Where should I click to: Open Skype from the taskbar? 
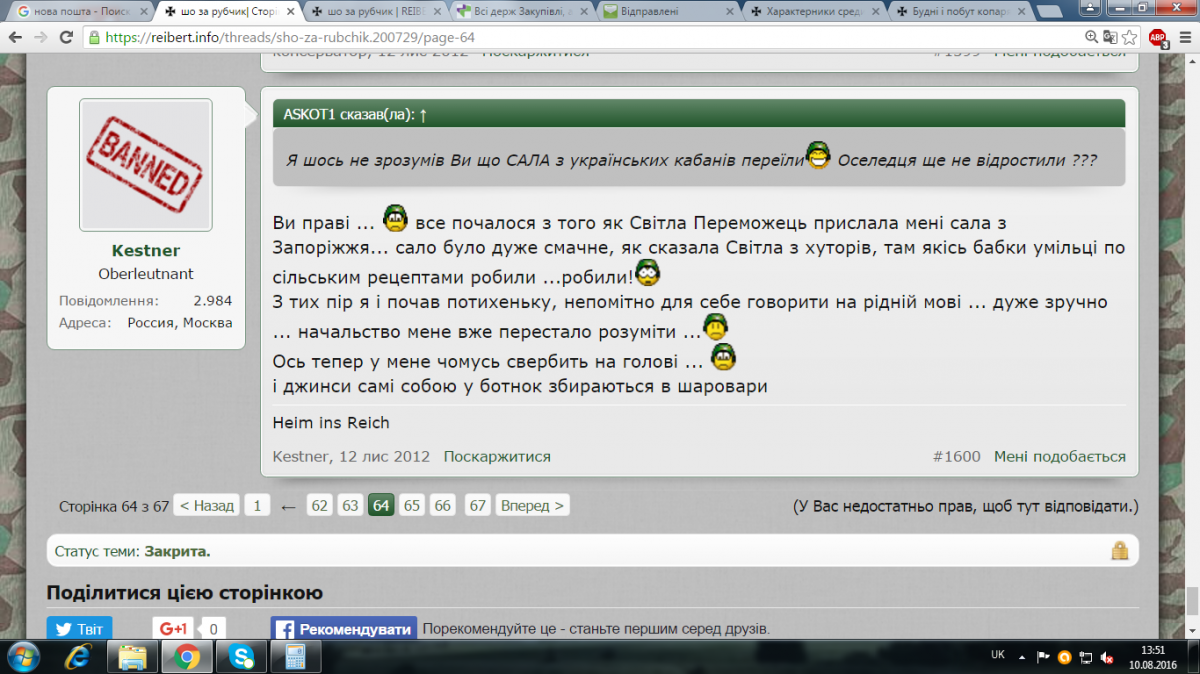click(241, 657)
